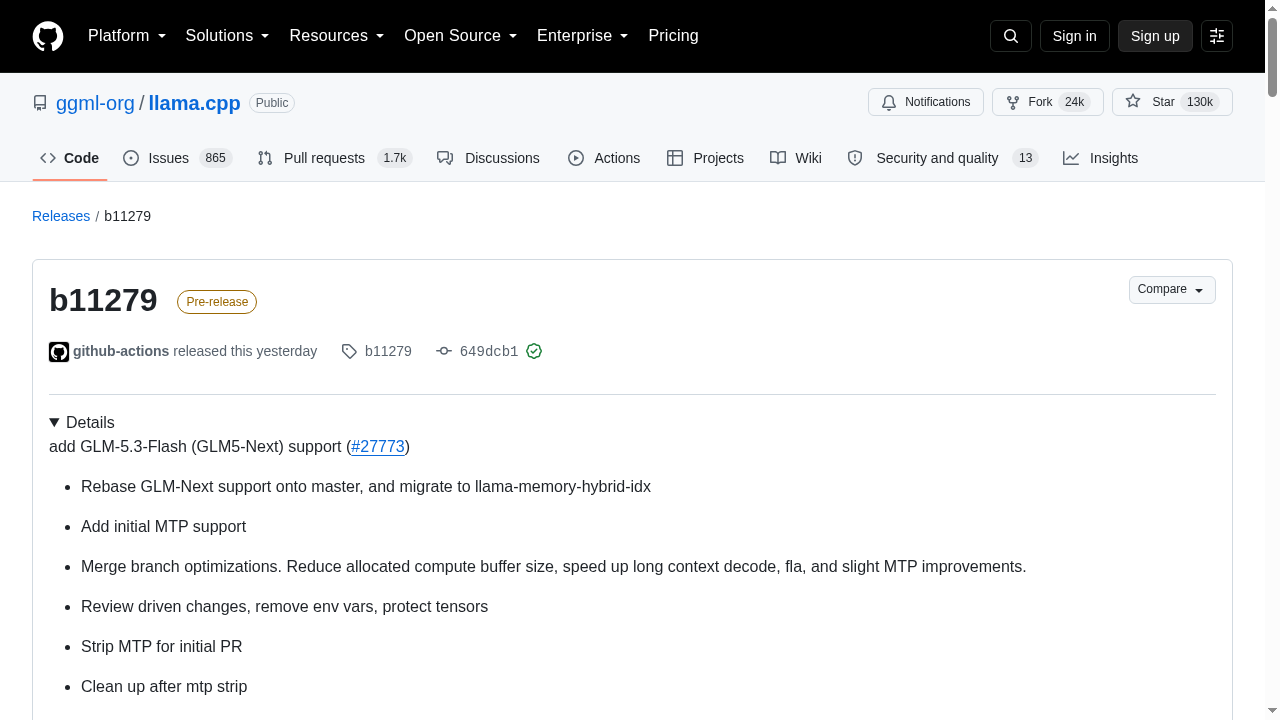
Task: Open the b11279 tag link
Action: pos(388,351)
